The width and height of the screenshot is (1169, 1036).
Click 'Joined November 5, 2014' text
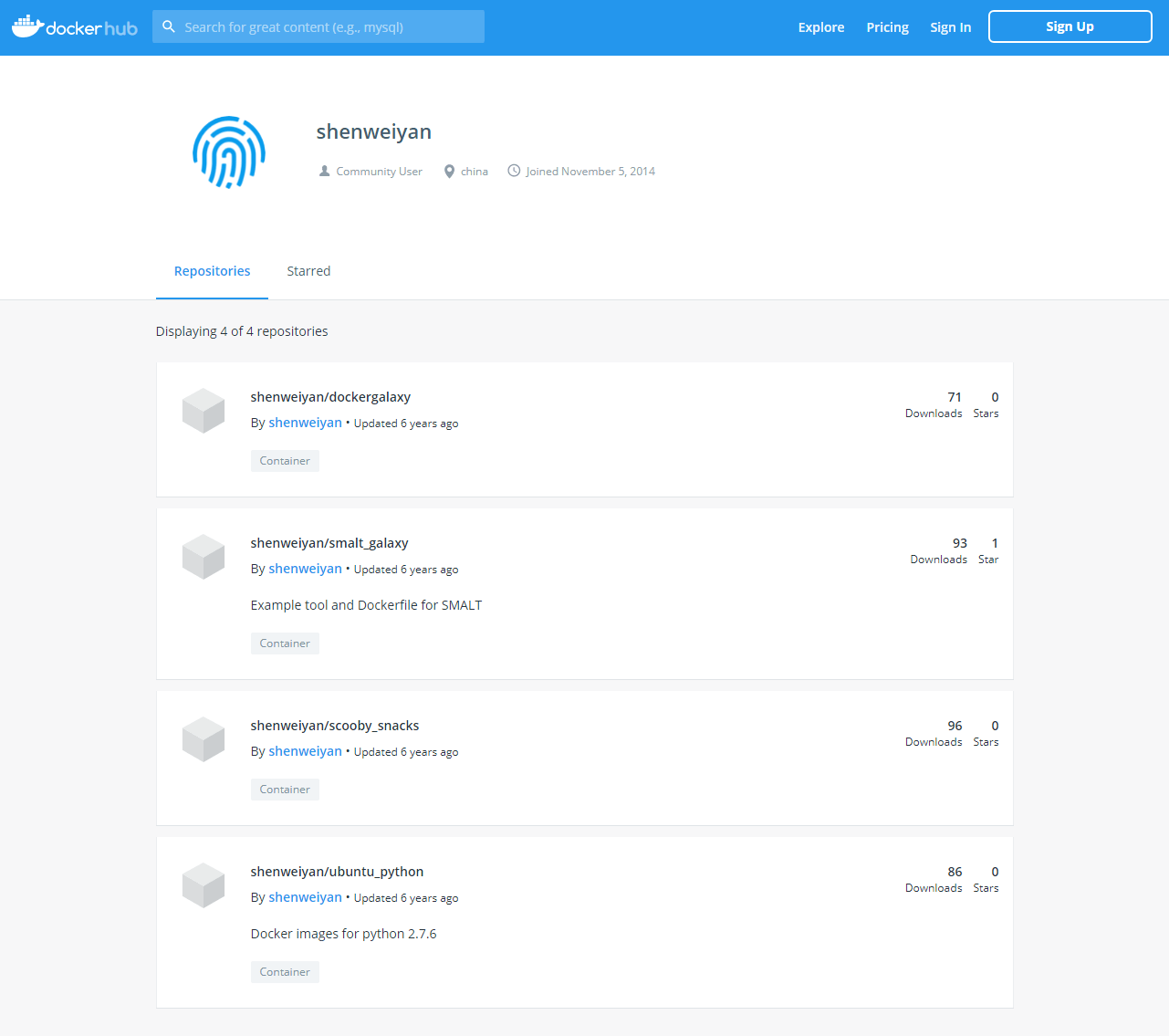click(x=590, y=172)
